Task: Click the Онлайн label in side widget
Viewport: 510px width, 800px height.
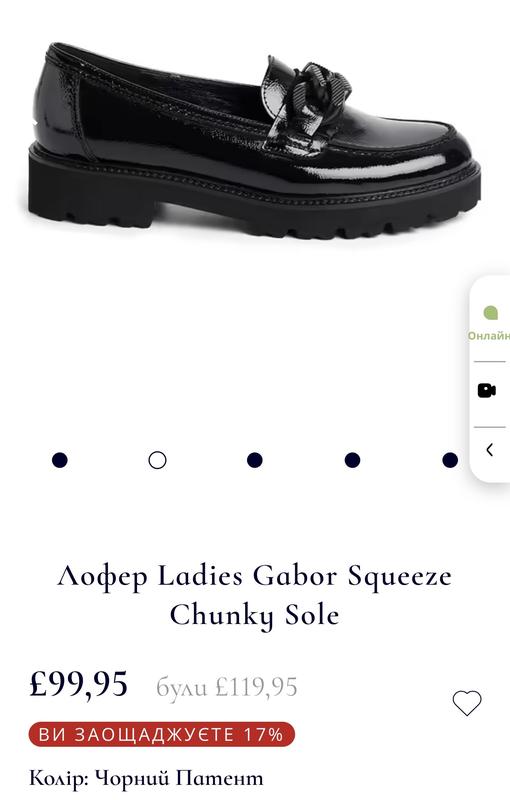Action: (x=489, y=336)
